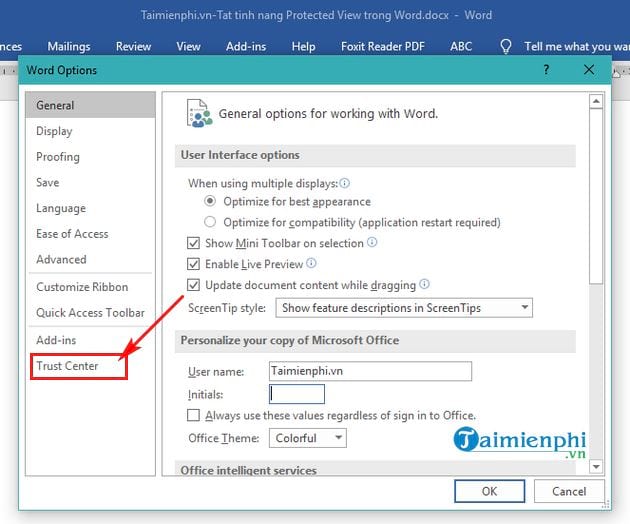Image resolution: width=630 pixels, height=524 pixels.
Task: Click the dialog Help question mark
Action: tap(546, 70)
